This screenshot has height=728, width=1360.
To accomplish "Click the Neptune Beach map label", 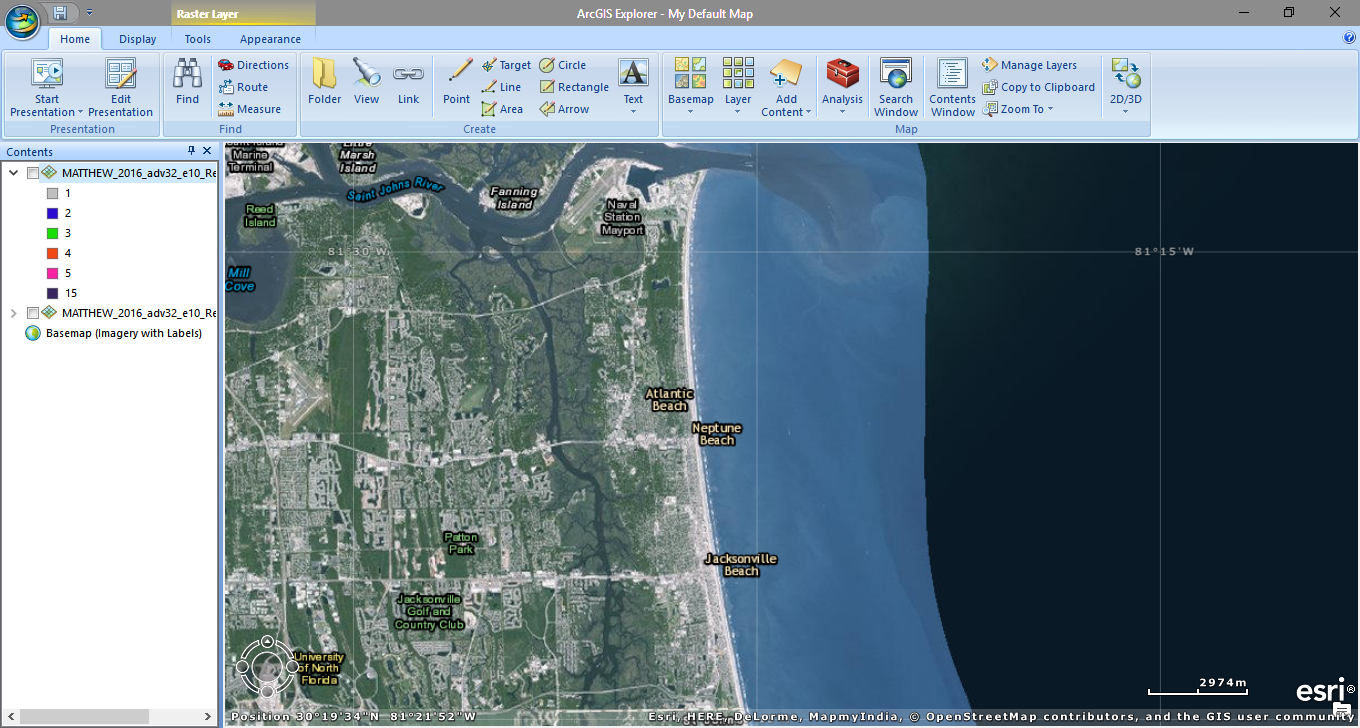I will pyautogui.click(x=717, y=434).
